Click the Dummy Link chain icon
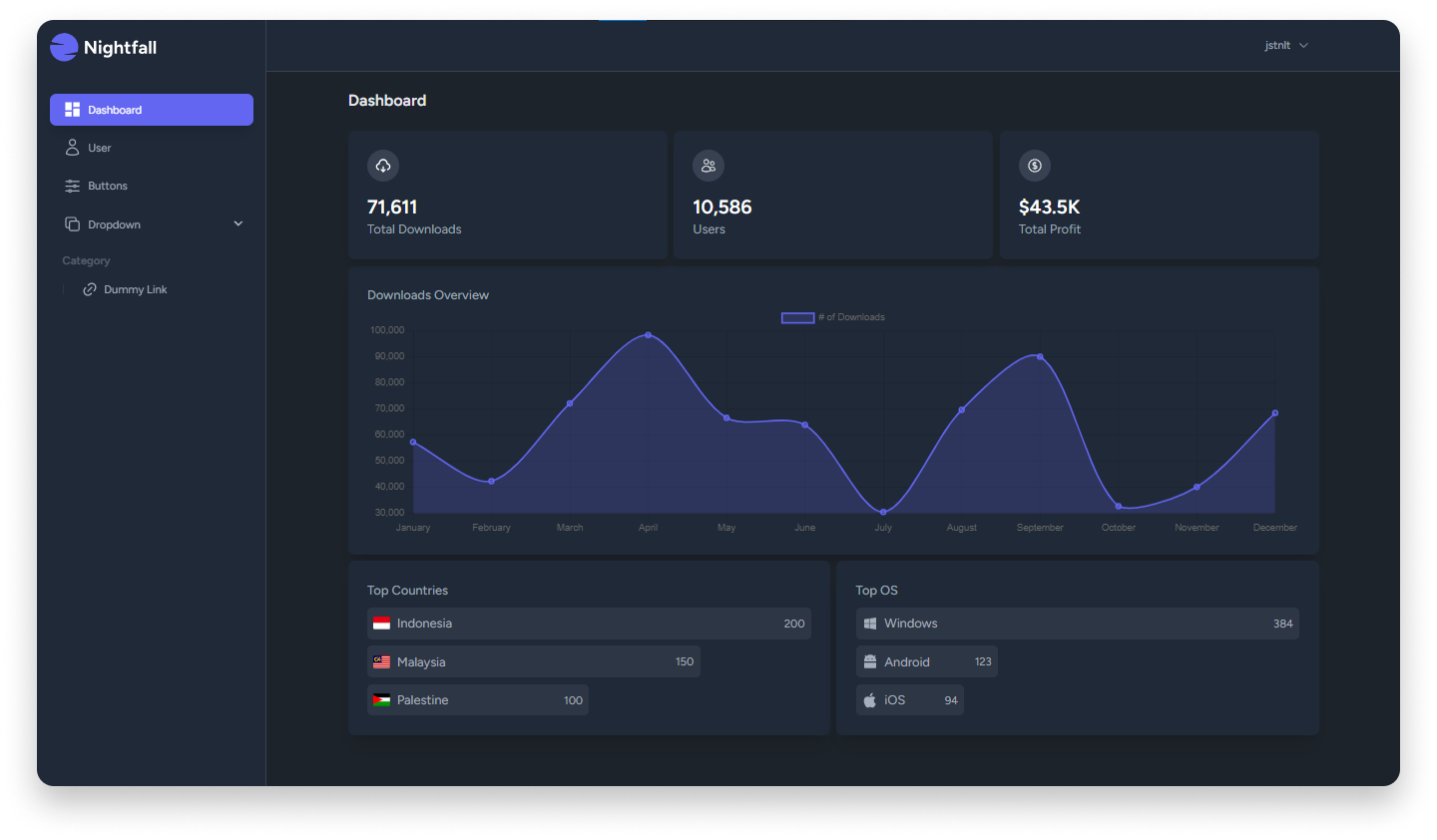This screenshot has height=840, width=1437. tap(90, 289)
